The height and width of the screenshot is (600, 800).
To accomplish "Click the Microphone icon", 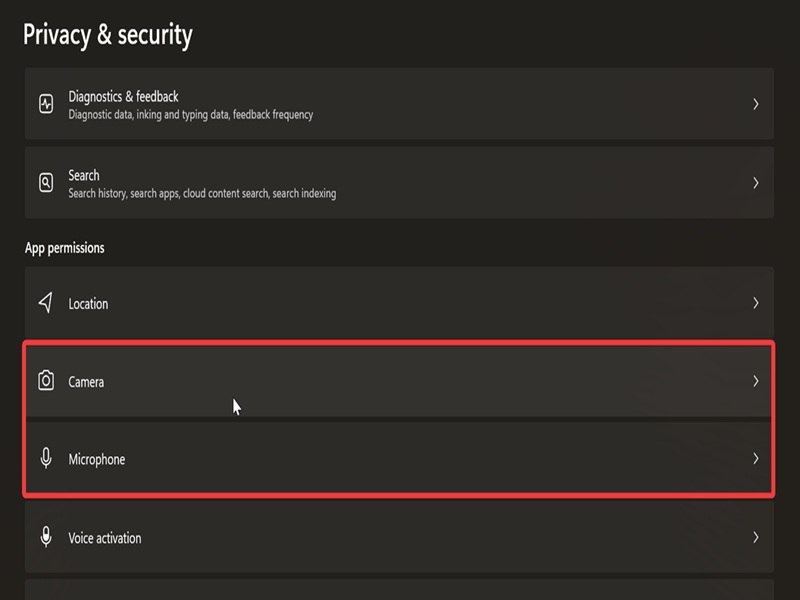I will click(46, 458).
